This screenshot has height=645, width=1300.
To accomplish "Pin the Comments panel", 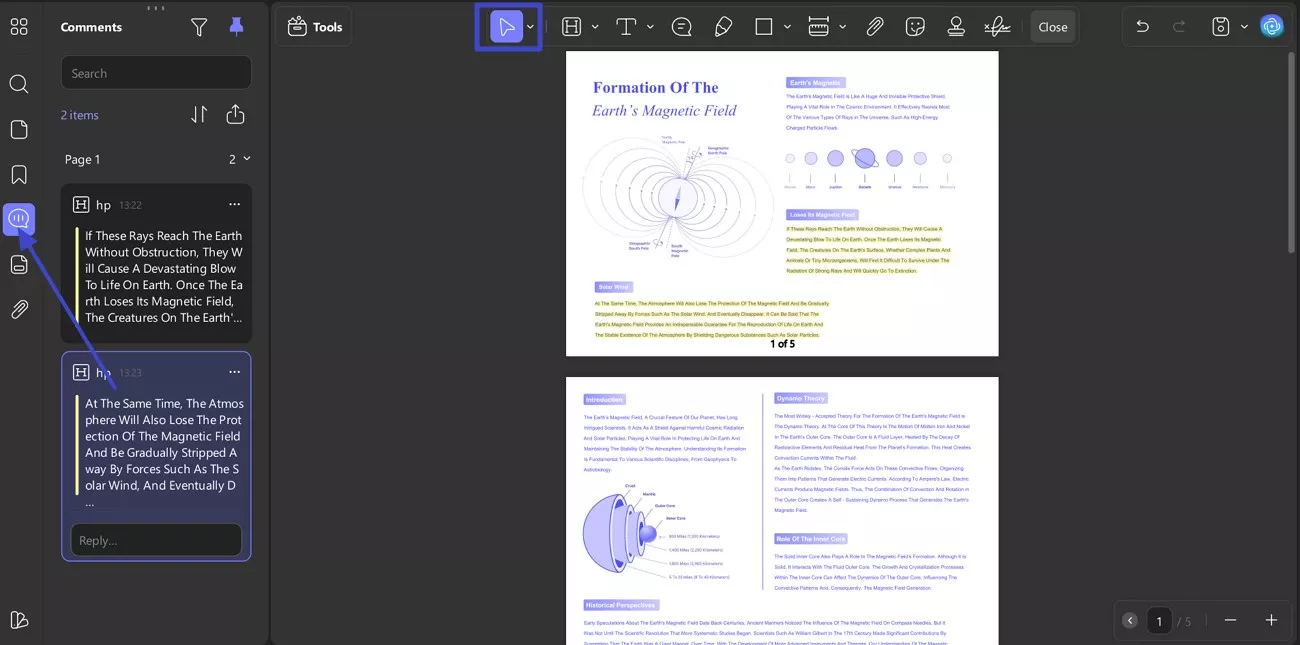I will coord(236,27).
